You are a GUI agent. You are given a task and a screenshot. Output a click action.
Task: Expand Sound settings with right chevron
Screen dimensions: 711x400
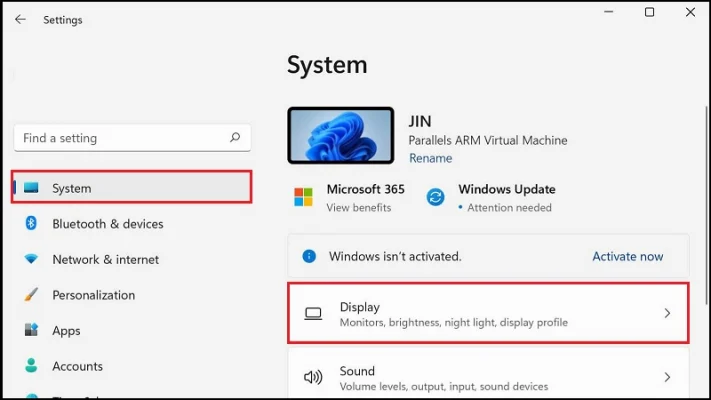coord(667,377)
